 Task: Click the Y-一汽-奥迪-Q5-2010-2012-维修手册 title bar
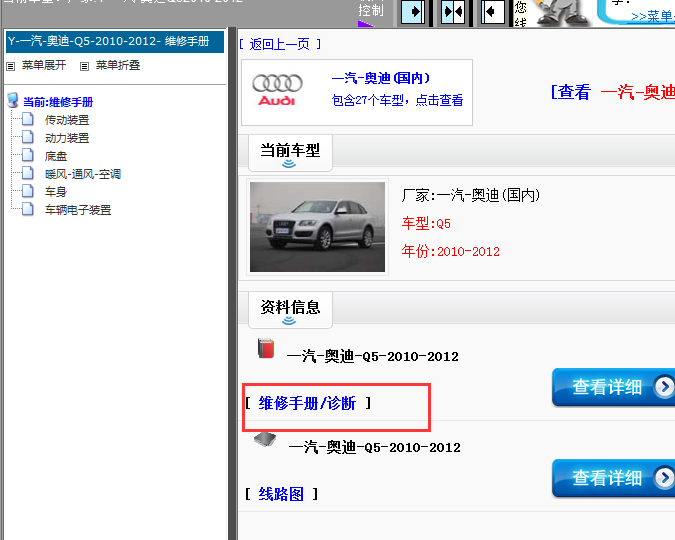(115, 41)
